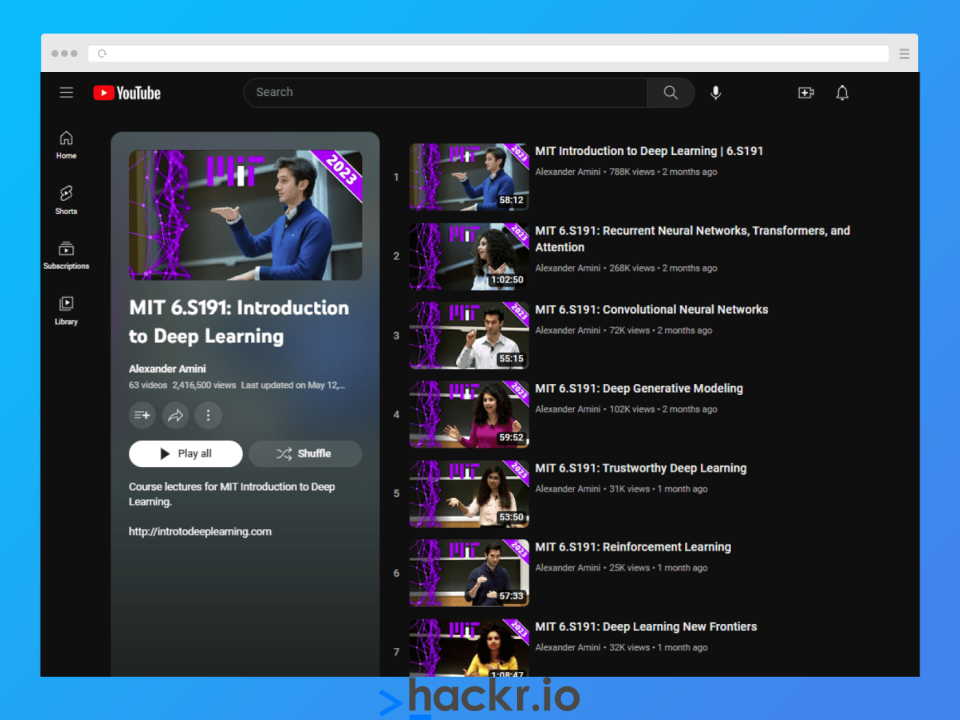Click channel name beside '102K views'
960x720 pixels.
click(568, 410)
